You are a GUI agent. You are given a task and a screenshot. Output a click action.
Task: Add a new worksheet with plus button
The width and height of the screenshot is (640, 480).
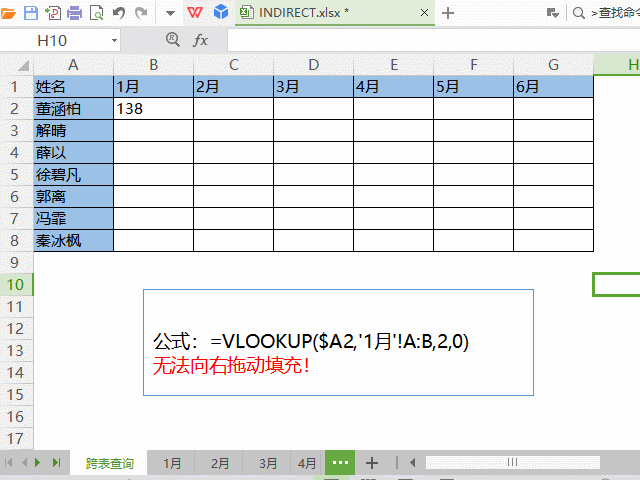click(x=371, y=463)
